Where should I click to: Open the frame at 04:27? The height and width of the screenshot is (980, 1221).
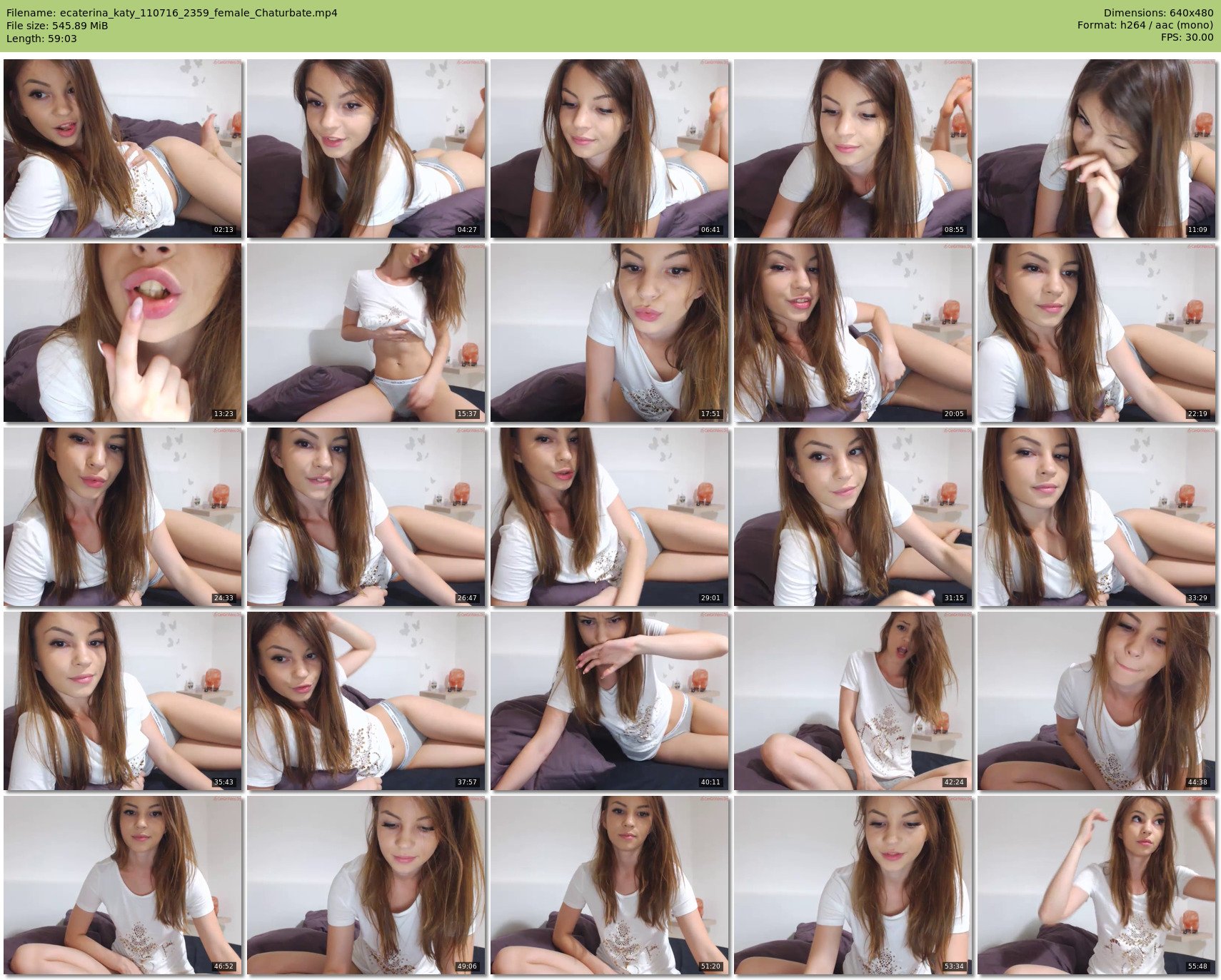pyautogui.click(x=366, y=148)
